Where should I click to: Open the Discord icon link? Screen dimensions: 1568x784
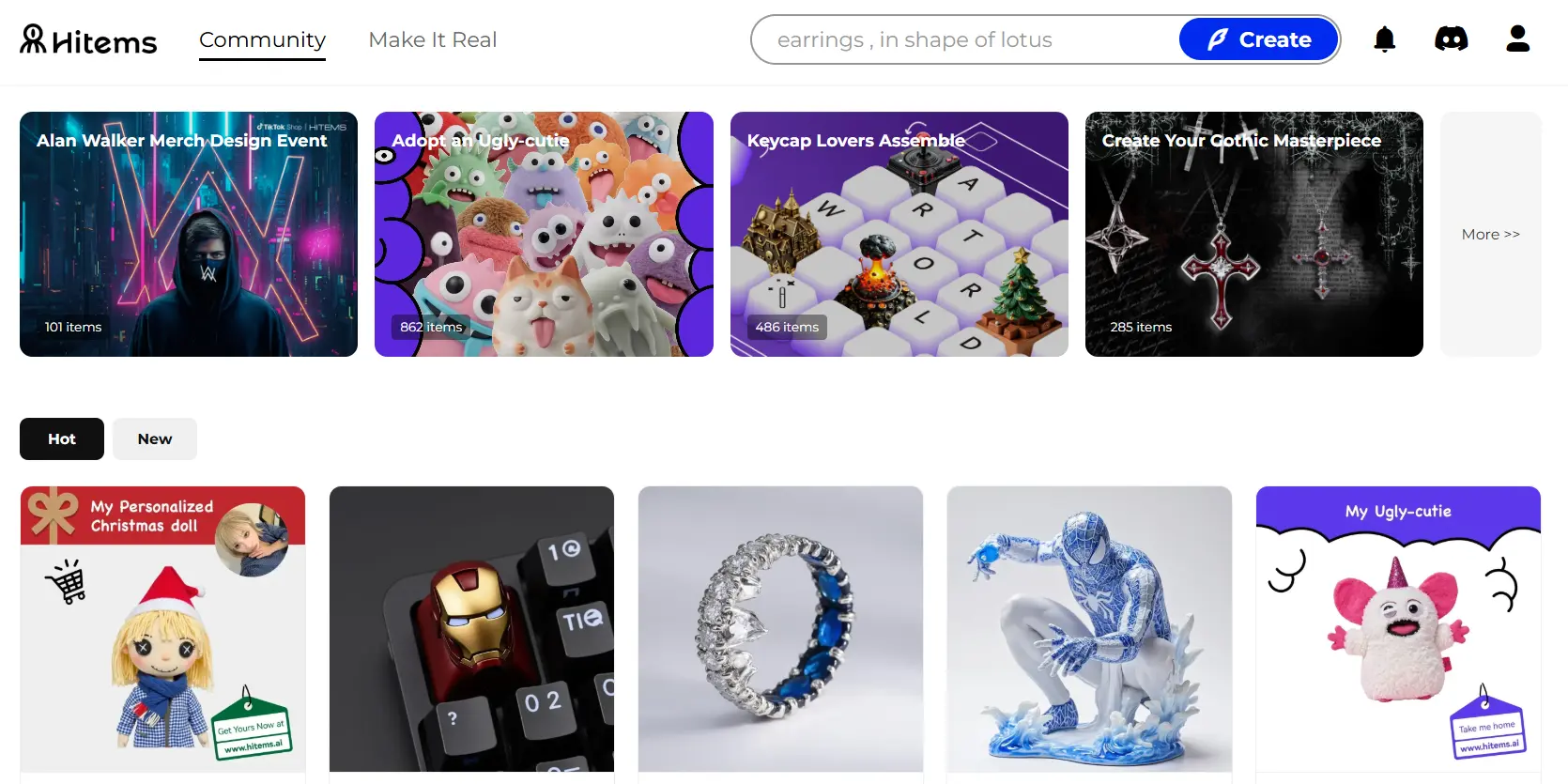point(1451,39)
